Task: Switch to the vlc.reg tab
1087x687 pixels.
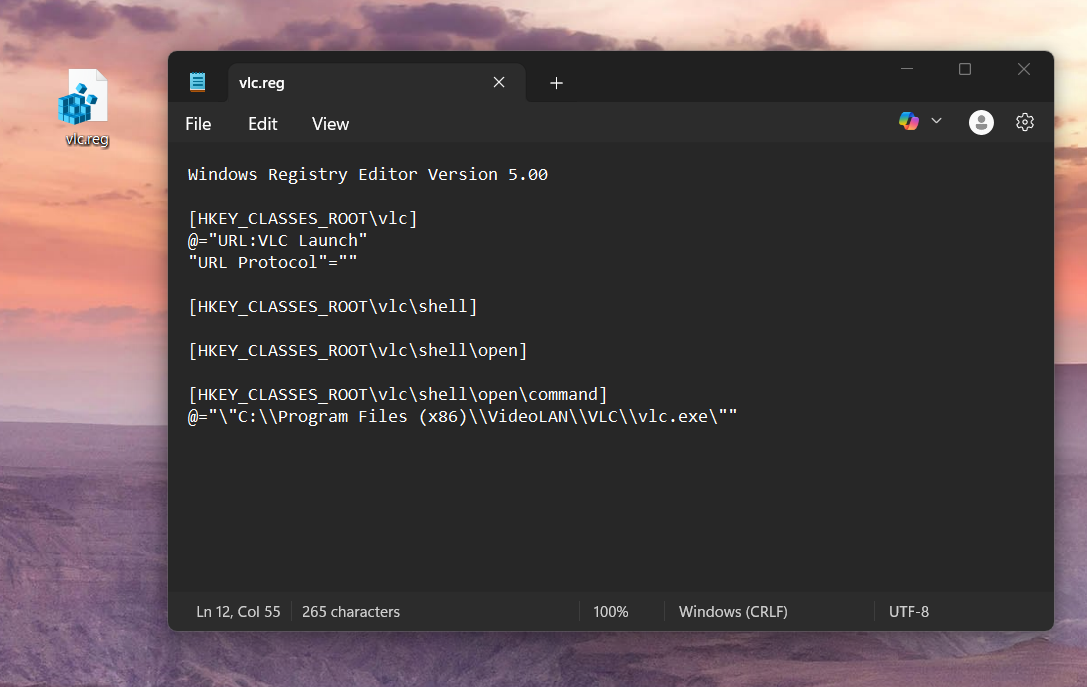Action: click(376, 83)
